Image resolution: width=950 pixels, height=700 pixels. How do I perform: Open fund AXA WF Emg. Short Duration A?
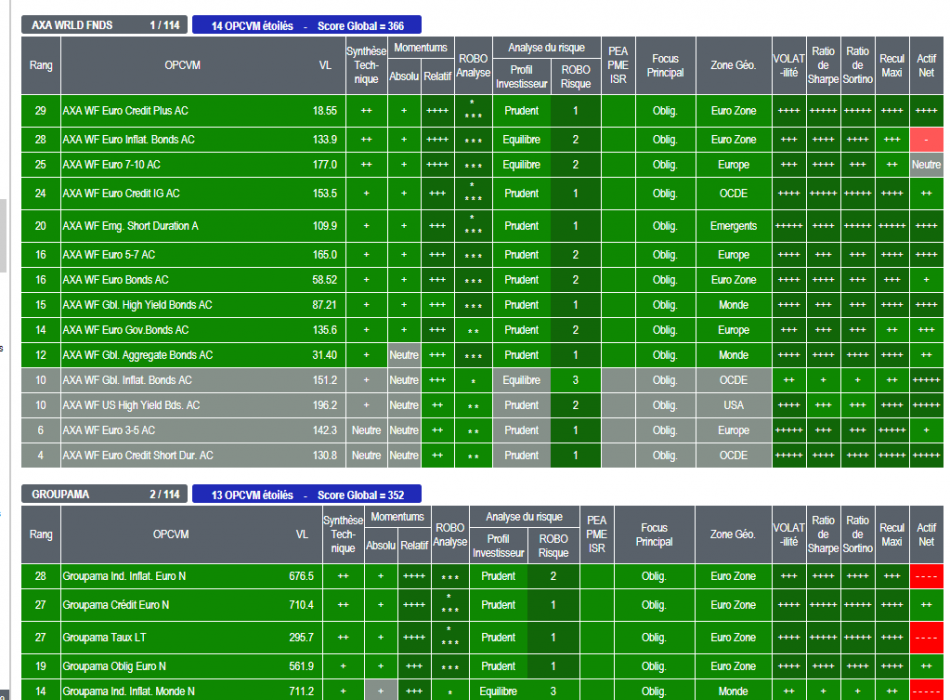[x=130, y=226]
